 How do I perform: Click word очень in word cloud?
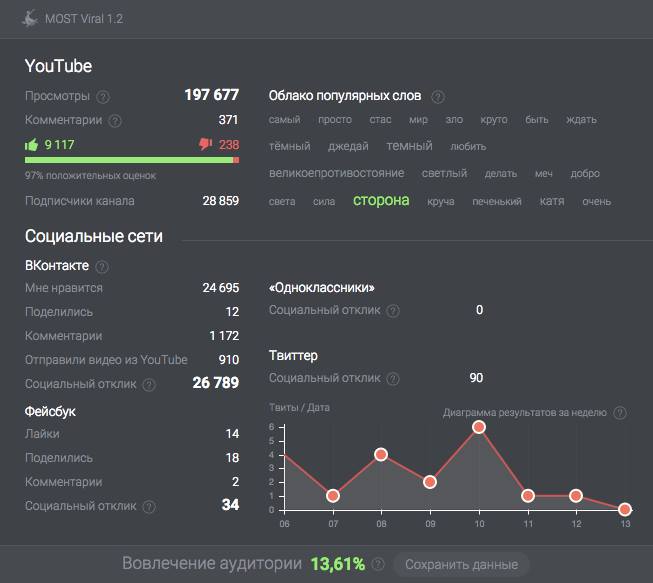597,202
